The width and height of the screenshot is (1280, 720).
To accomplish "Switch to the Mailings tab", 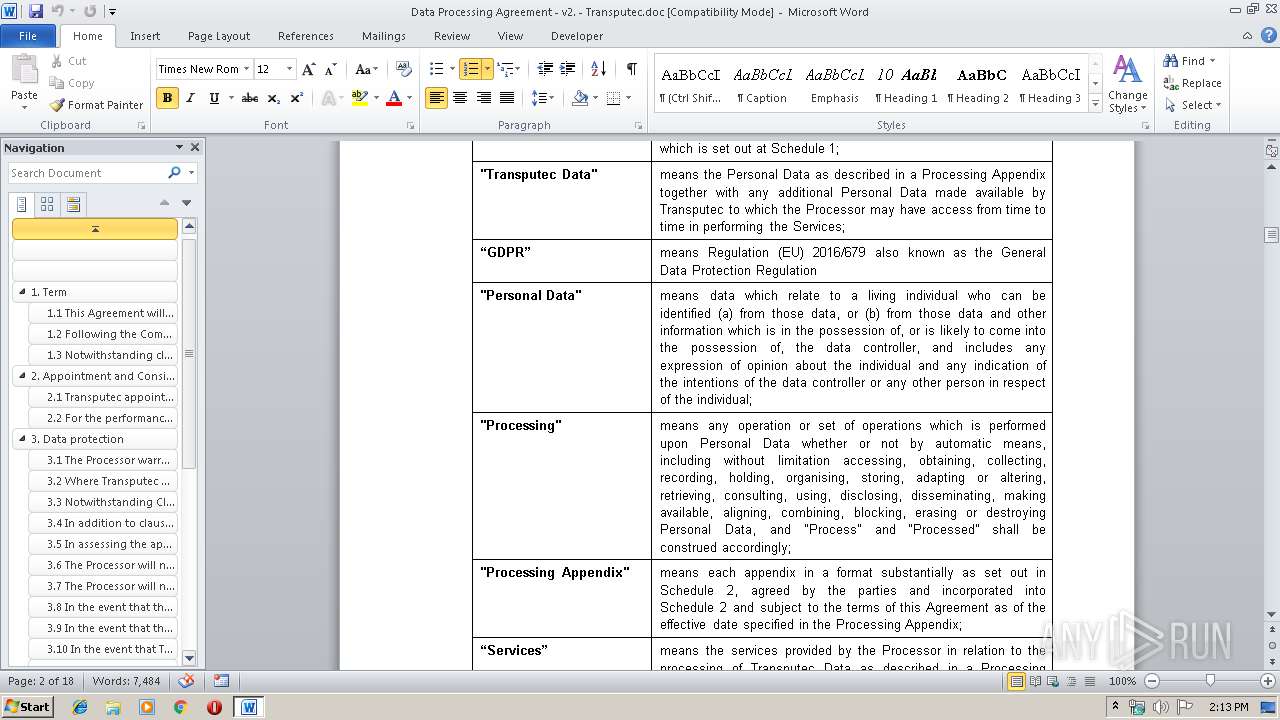I will [384, 36].
